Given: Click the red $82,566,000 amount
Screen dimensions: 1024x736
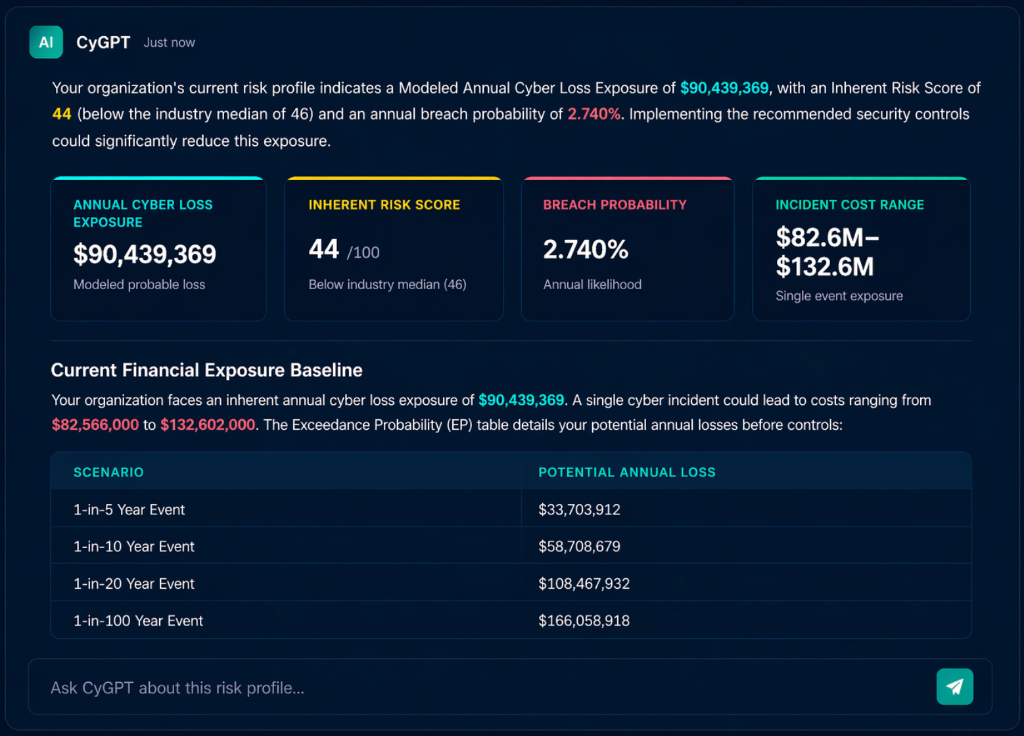Looking at the screenshot, I should tap(95, 425).
